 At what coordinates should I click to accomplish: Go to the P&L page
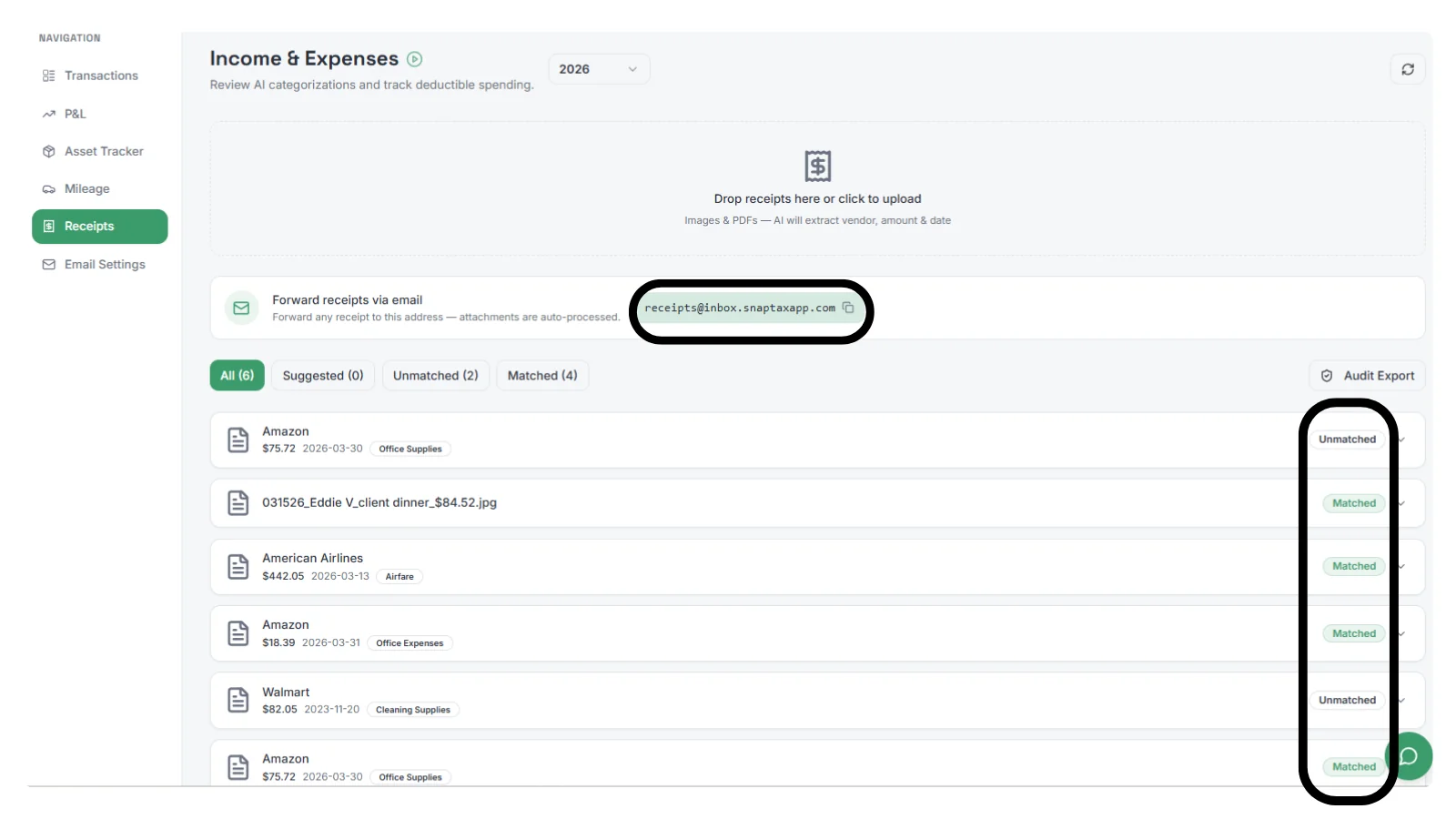click(x=100, y=114)
